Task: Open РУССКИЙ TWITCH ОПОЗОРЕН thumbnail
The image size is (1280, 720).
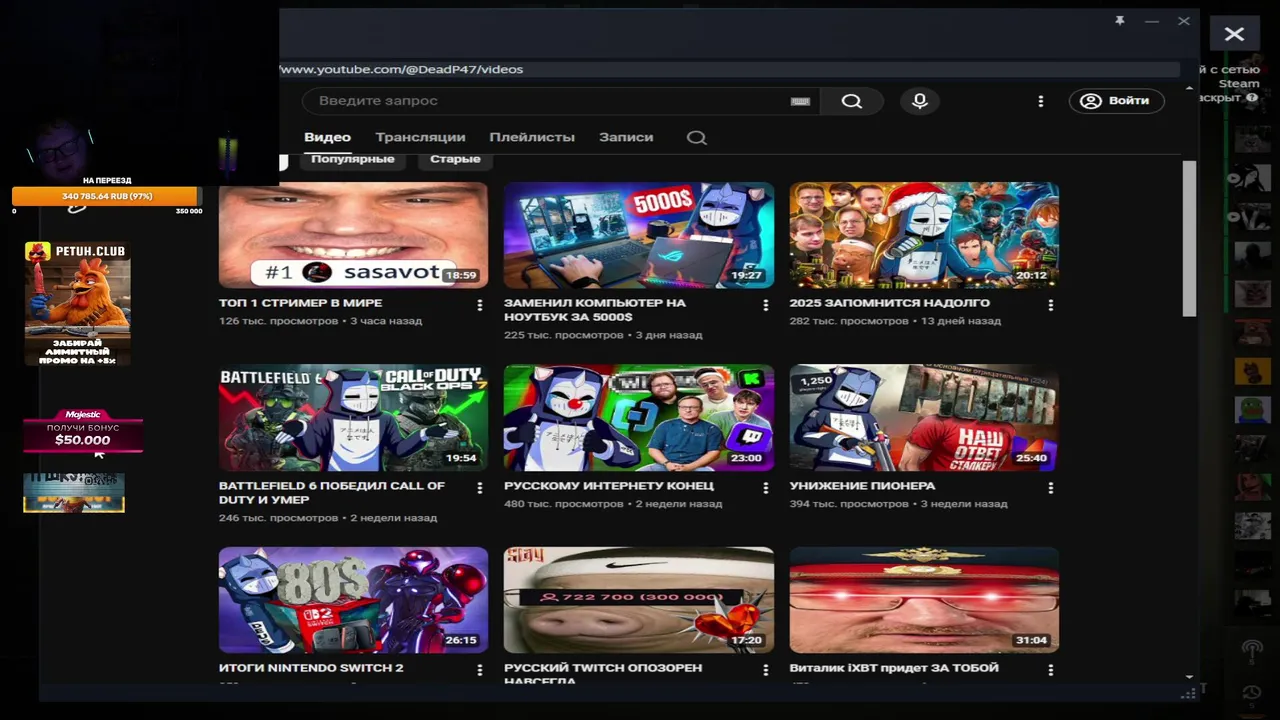Action: point(639,600)
